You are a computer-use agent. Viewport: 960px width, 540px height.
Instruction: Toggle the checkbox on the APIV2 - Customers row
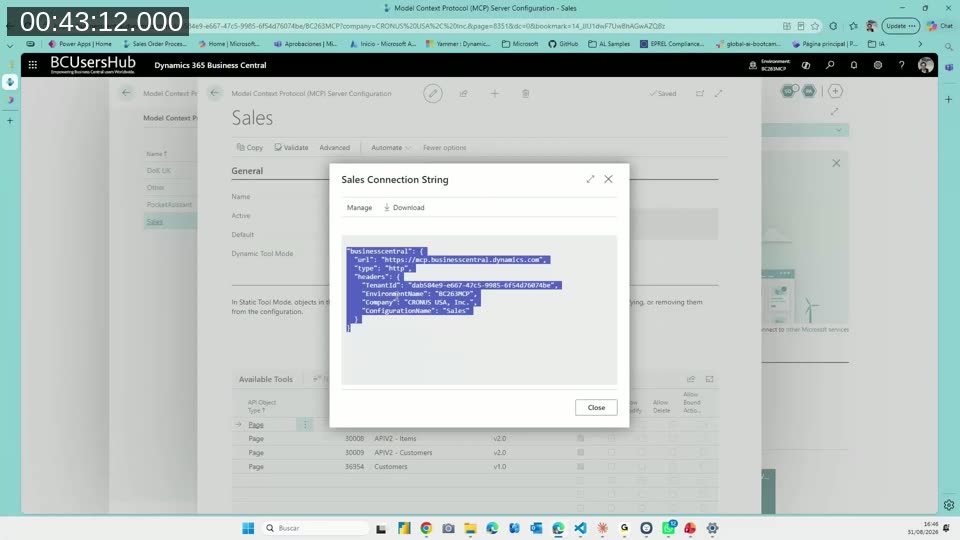[x=580, y=452]
